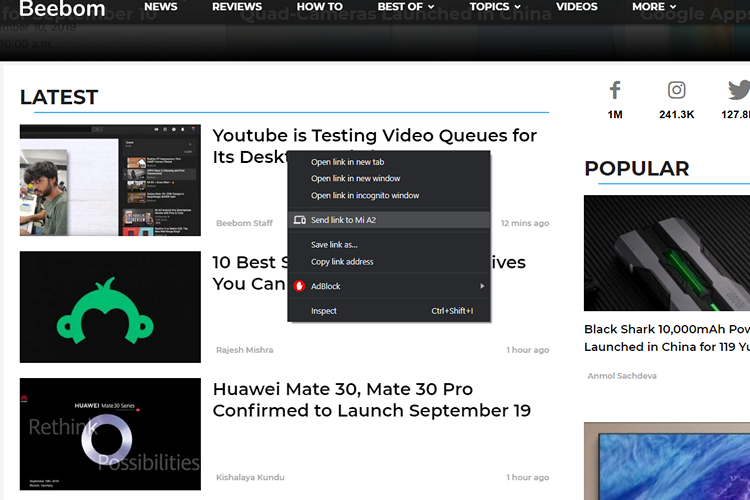Open the Black Shark power bank thumbnail
750x500 pixels.
click(667, 250)
